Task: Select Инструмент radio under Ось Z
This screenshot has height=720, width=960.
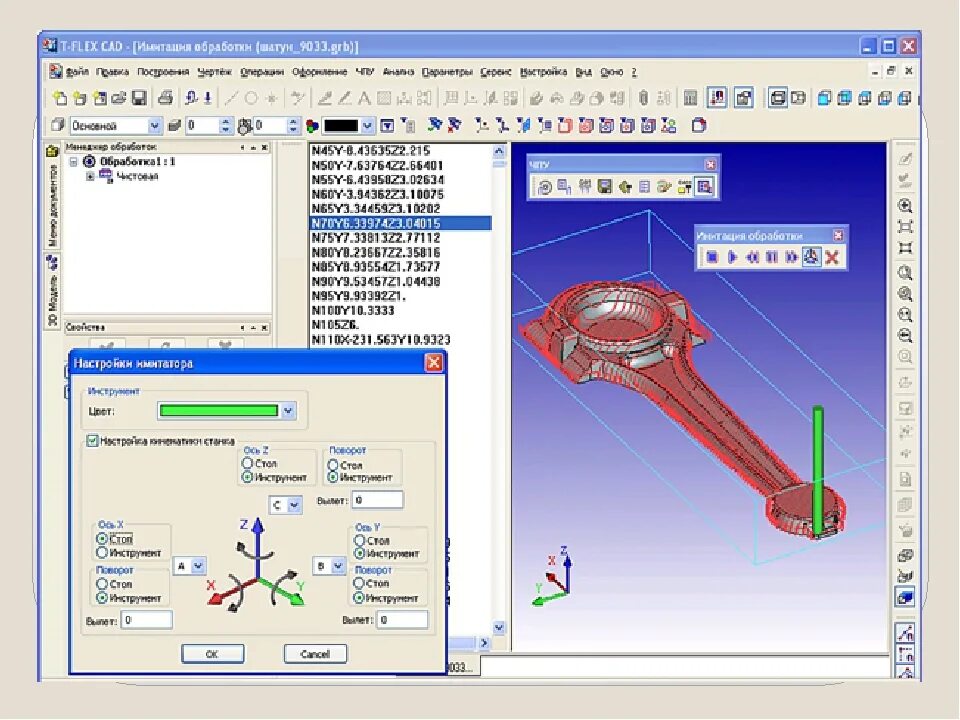Action: 247,477
